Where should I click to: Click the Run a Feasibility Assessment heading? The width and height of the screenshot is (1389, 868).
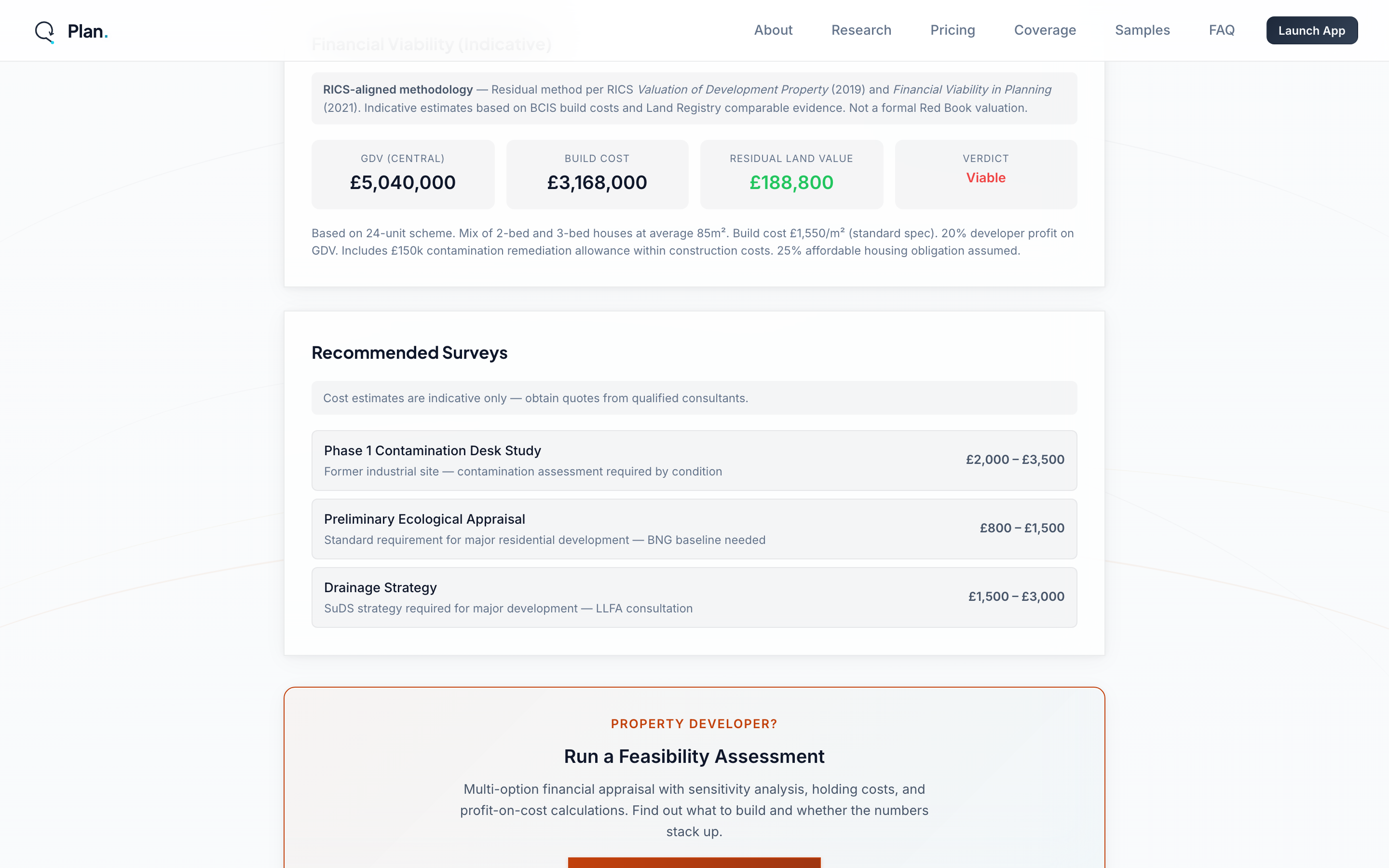click(694, 756)
